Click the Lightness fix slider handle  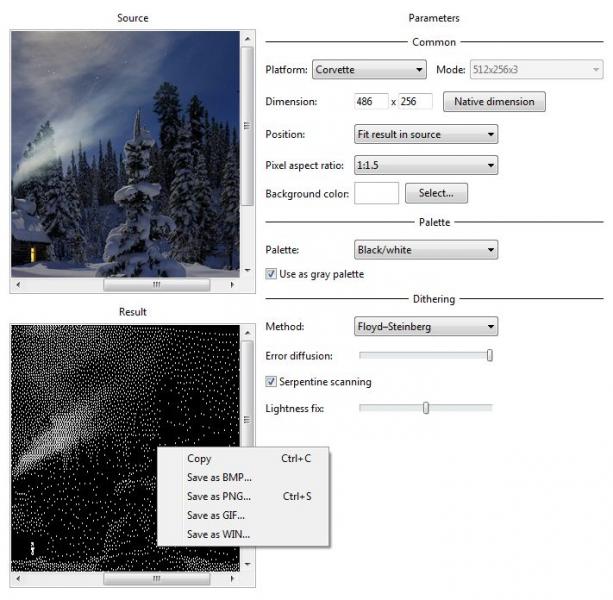426,408
